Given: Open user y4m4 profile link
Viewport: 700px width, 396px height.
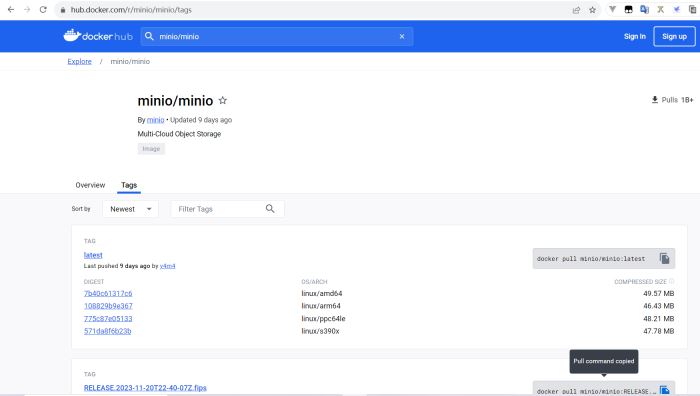Looking at the screenshot, I should pos(167,266).
